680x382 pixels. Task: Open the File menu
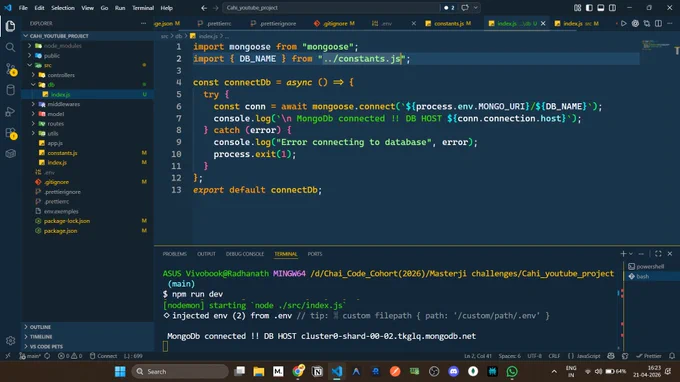click(23, 8)
